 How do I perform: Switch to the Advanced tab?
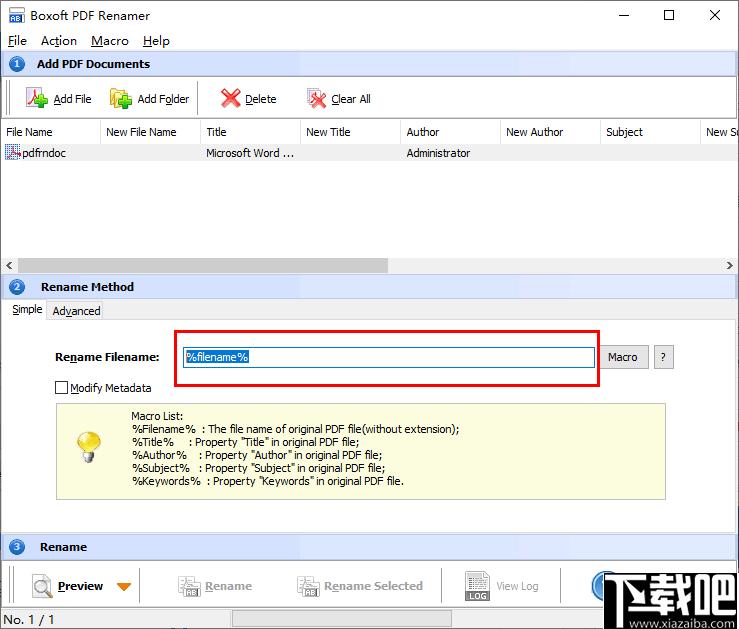point(76,311)
